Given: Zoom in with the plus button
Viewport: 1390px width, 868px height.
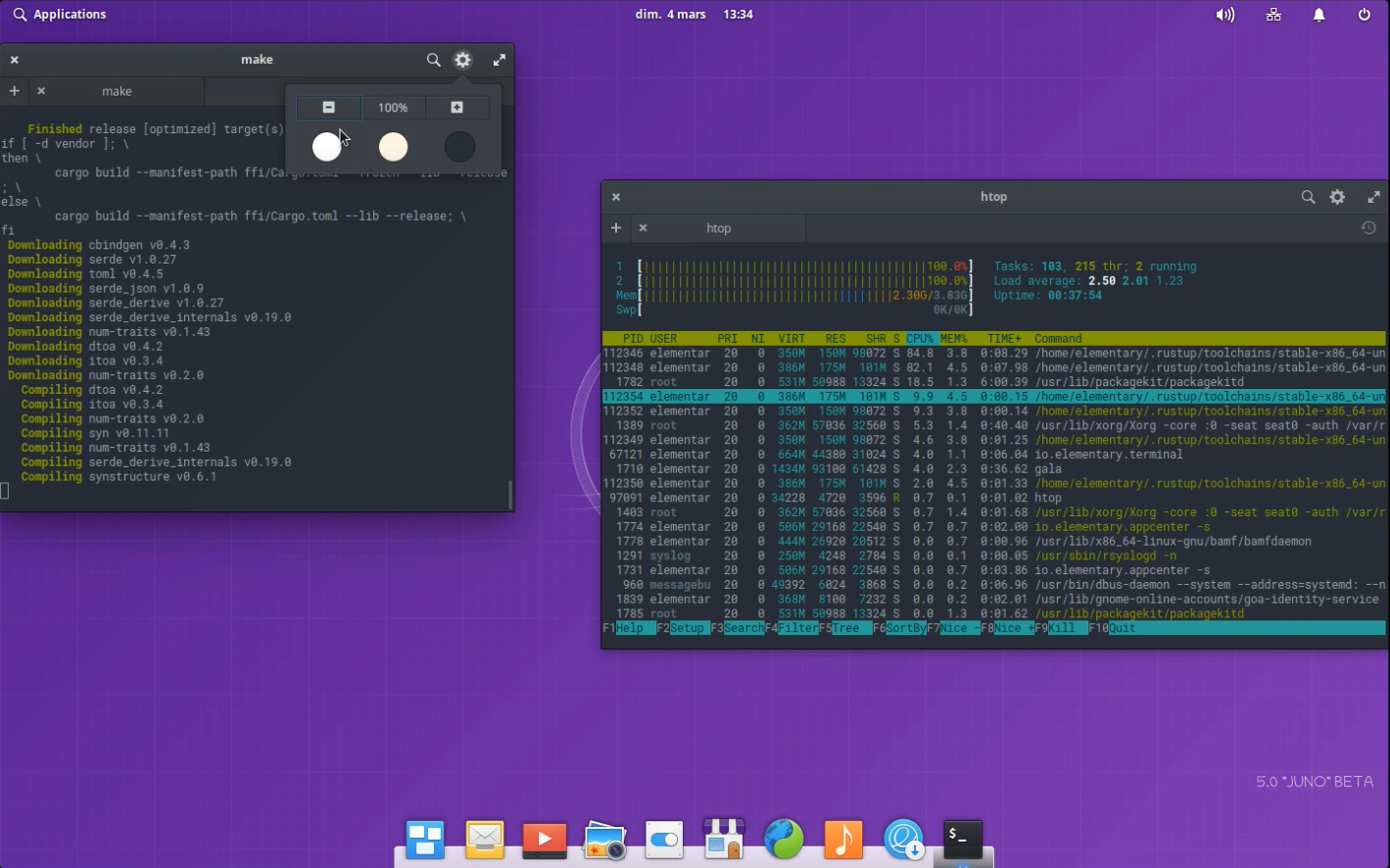Looking at the screenshot, I should coord(456,107).
